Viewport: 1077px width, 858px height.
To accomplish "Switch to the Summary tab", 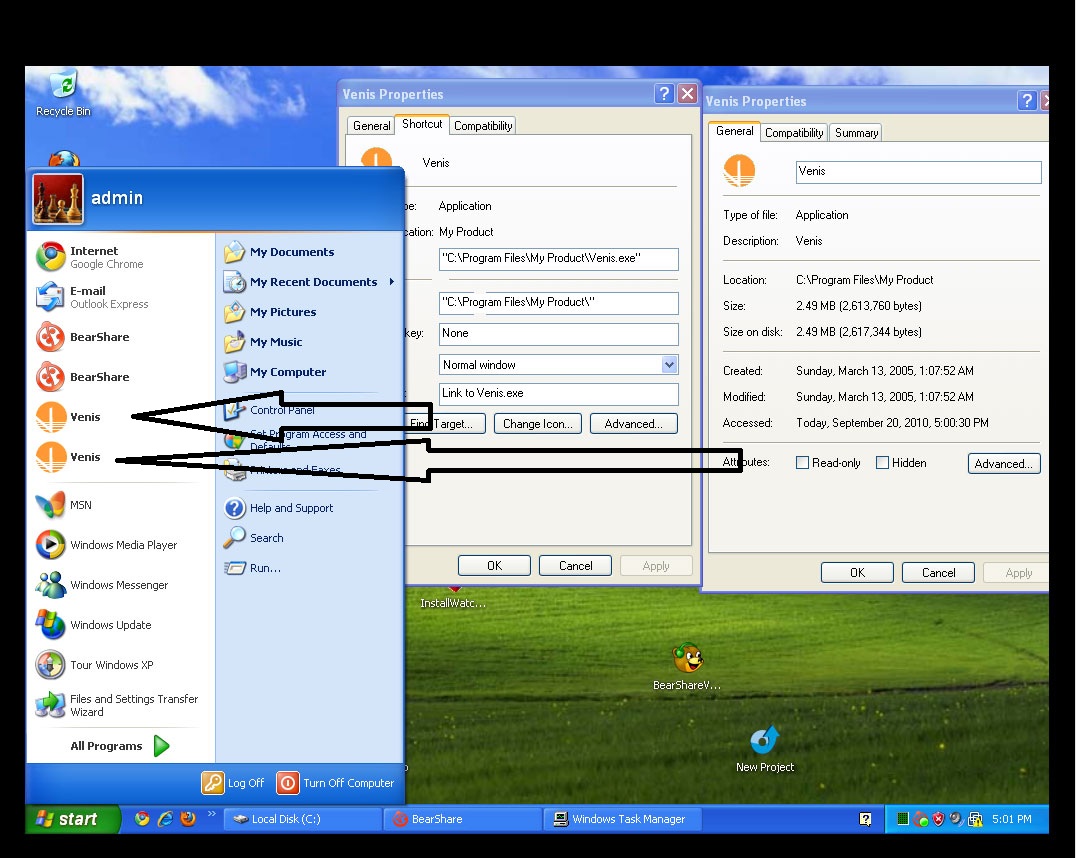I will click(856, 133).
